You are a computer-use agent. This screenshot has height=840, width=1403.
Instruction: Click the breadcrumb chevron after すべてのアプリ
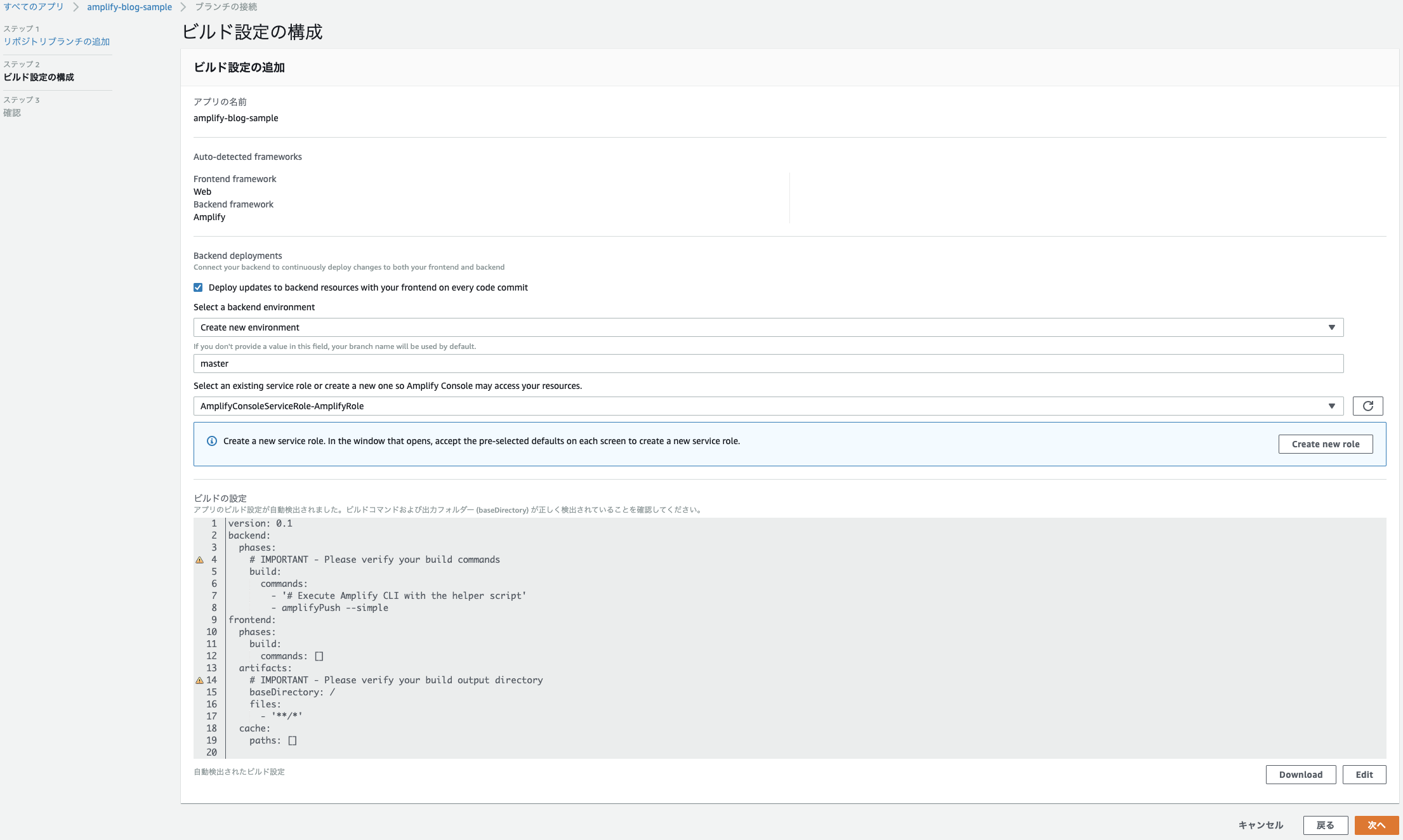tap(76, 7)
